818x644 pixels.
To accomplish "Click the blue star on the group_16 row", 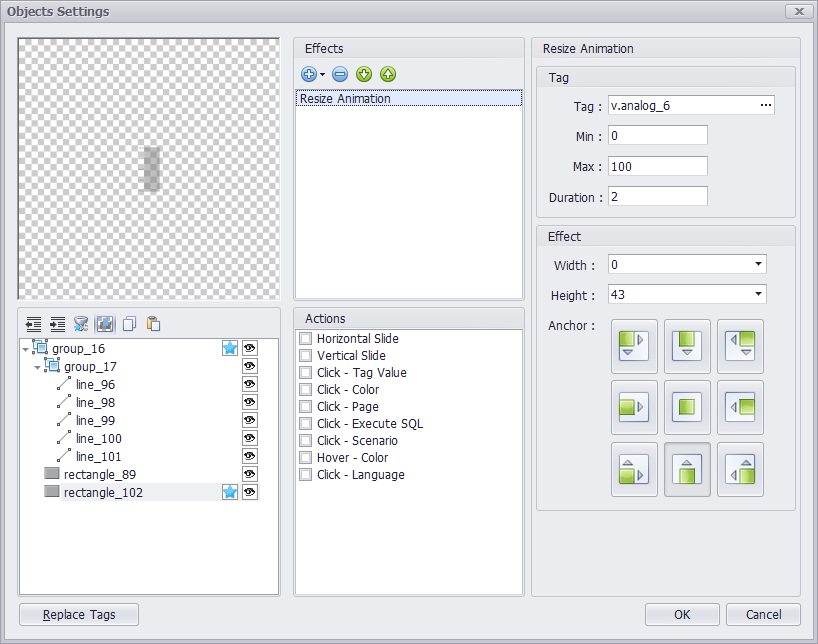I will 230,348.
